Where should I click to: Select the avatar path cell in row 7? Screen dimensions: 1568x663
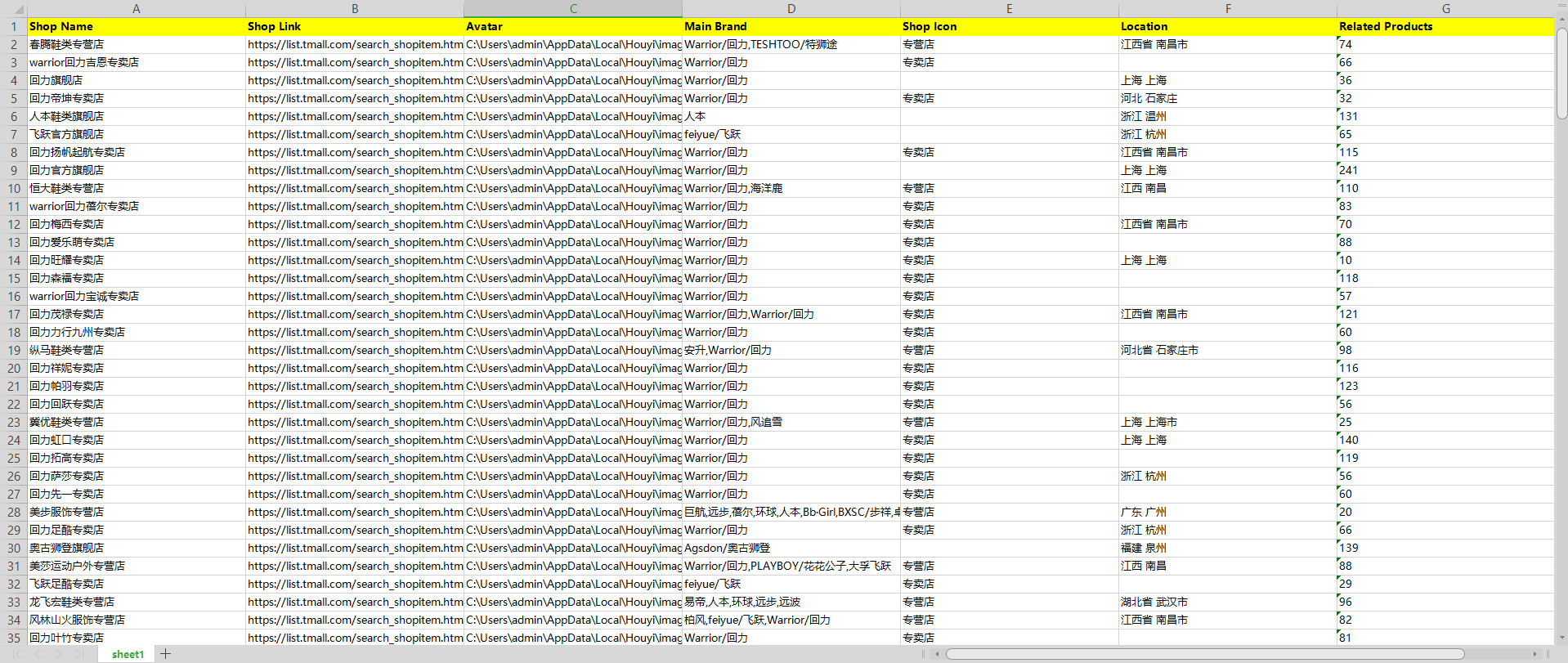pyautogui.click(x=573, y=134)
